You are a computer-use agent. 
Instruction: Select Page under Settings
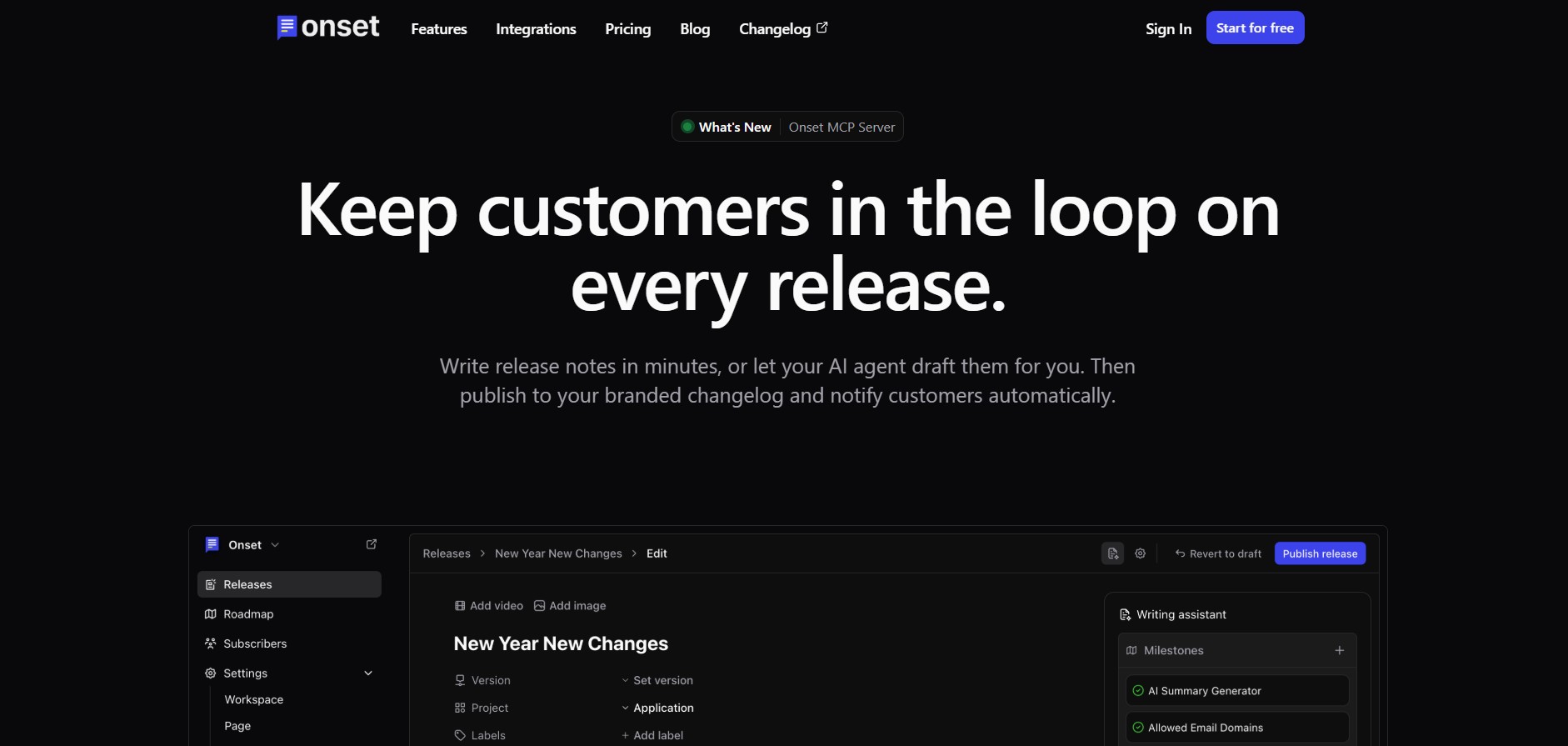coord(237,726)
